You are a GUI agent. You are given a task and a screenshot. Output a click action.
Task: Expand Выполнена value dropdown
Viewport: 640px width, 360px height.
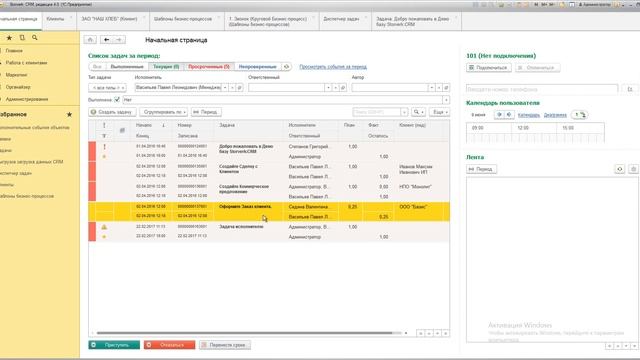pyautogui.click(x=446, y=100)
